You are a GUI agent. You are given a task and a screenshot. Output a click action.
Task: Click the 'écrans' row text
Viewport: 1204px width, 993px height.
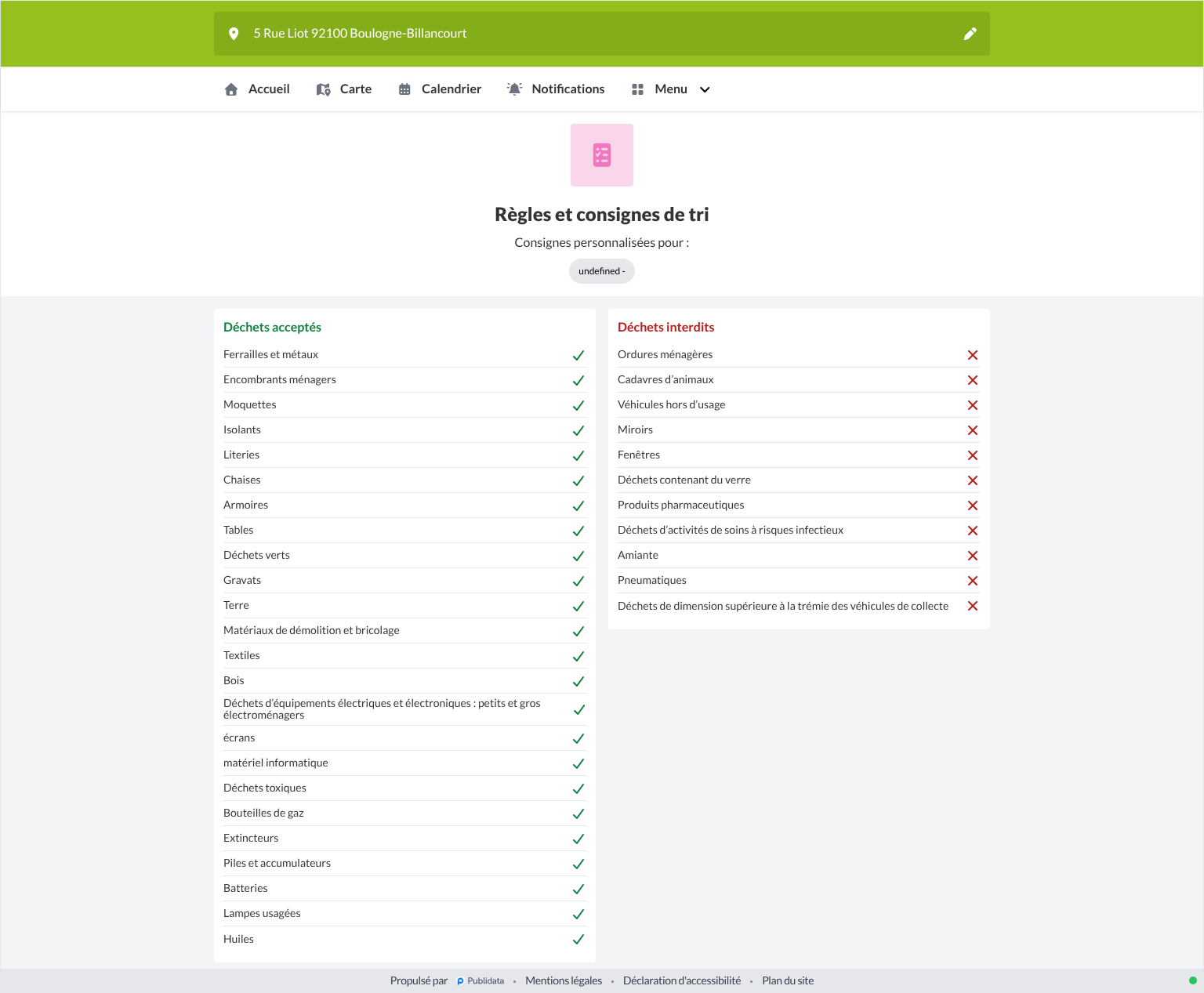point(239,738)
